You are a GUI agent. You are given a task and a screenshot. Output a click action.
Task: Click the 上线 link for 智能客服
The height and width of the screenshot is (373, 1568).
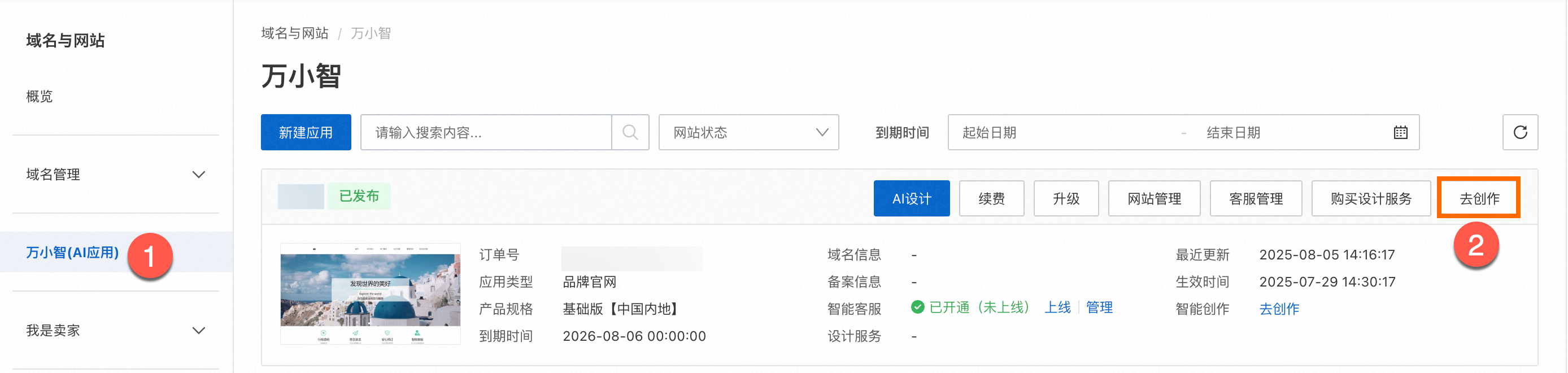point(1057,308)
